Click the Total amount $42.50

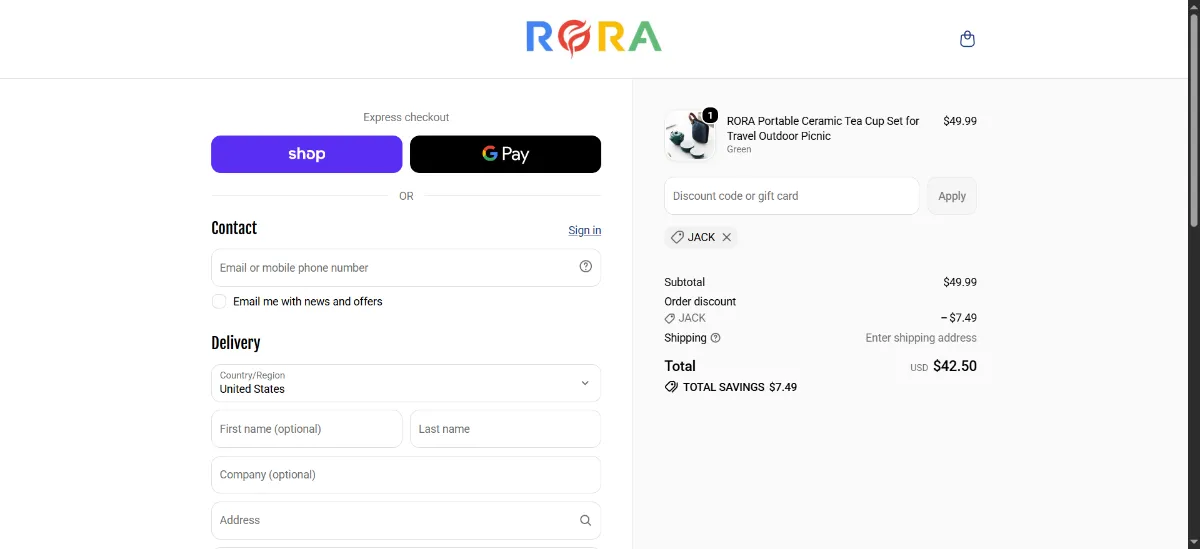click(955, 366)
